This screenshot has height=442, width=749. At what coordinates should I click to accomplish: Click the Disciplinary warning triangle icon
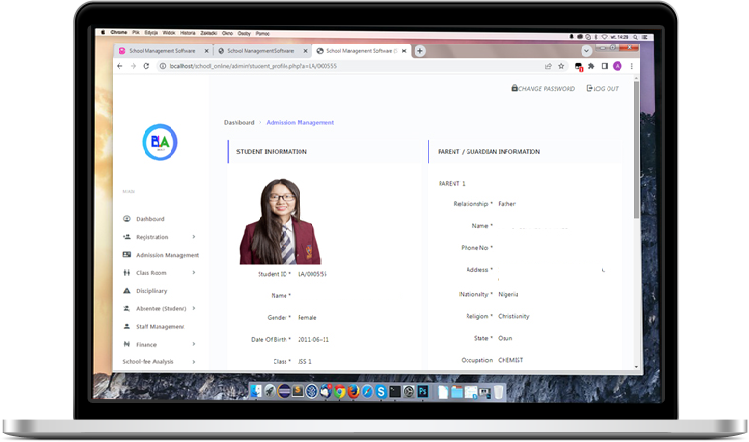pos(127,291)
